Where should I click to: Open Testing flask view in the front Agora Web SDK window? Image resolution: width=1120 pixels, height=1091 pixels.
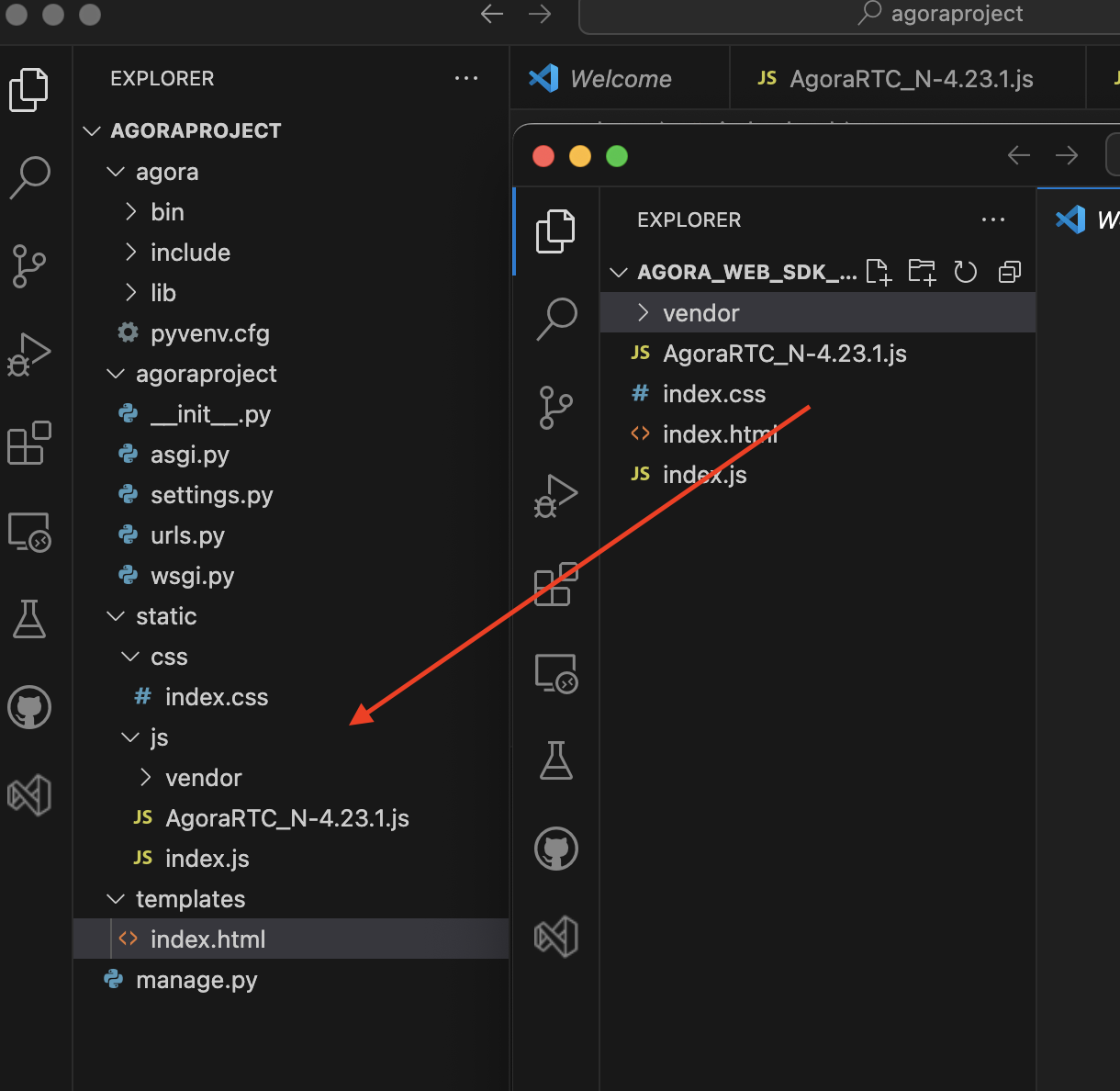click(x=556, y=760)
